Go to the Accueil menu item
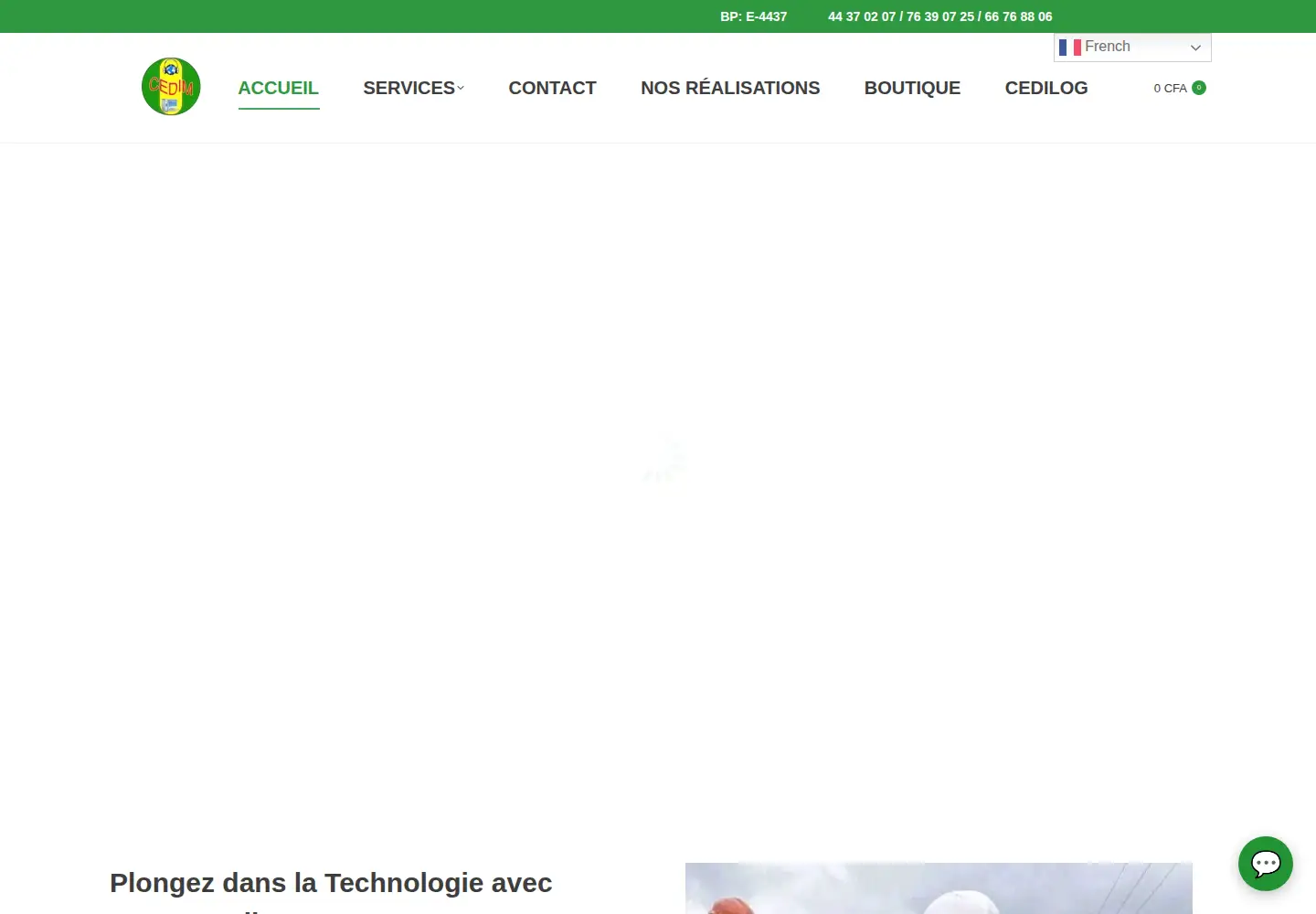The height and width of the screenshot is (914, 1316). pos(279,88)
